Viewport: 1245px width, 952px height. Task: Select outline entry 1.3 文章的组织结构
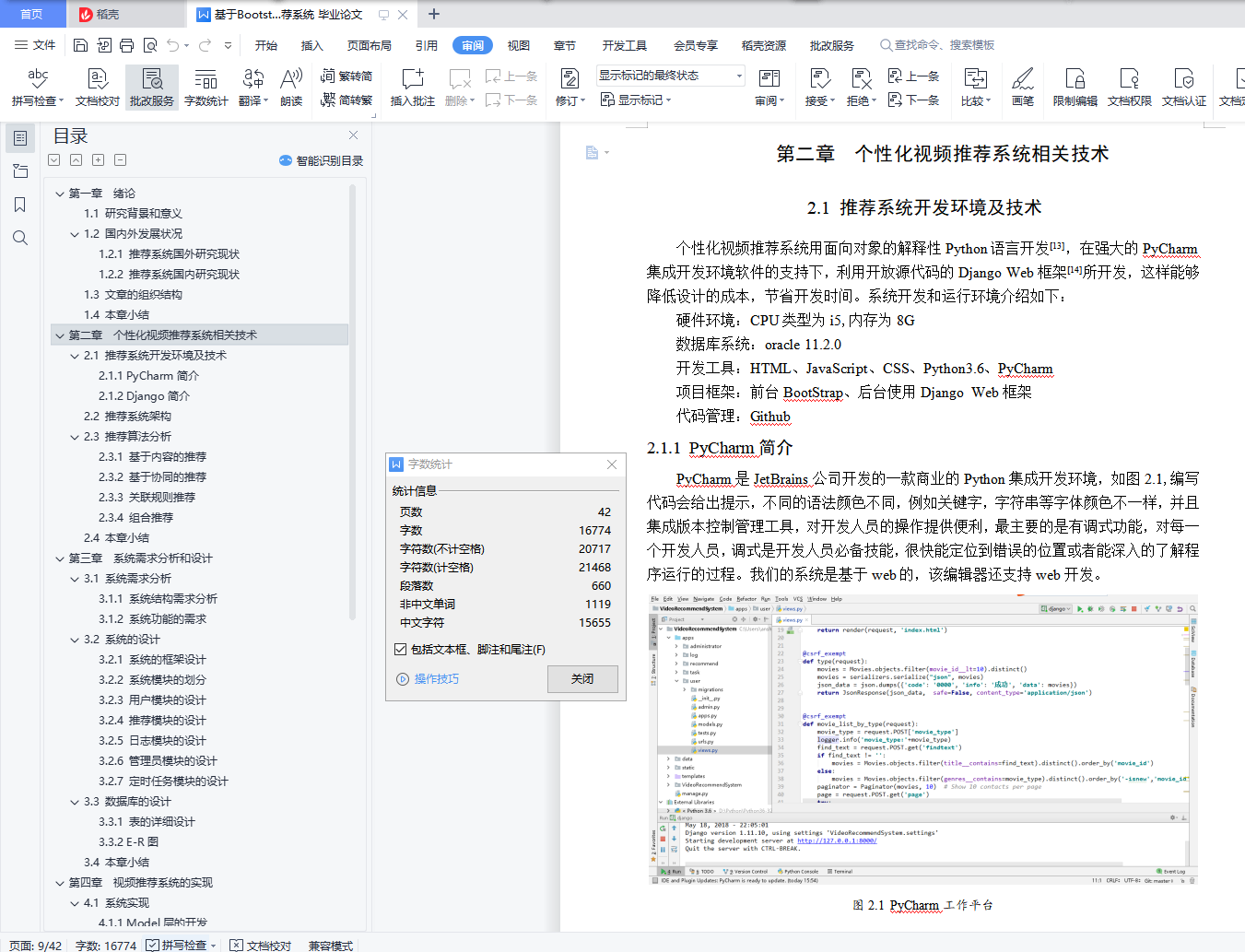pos(133,295)
